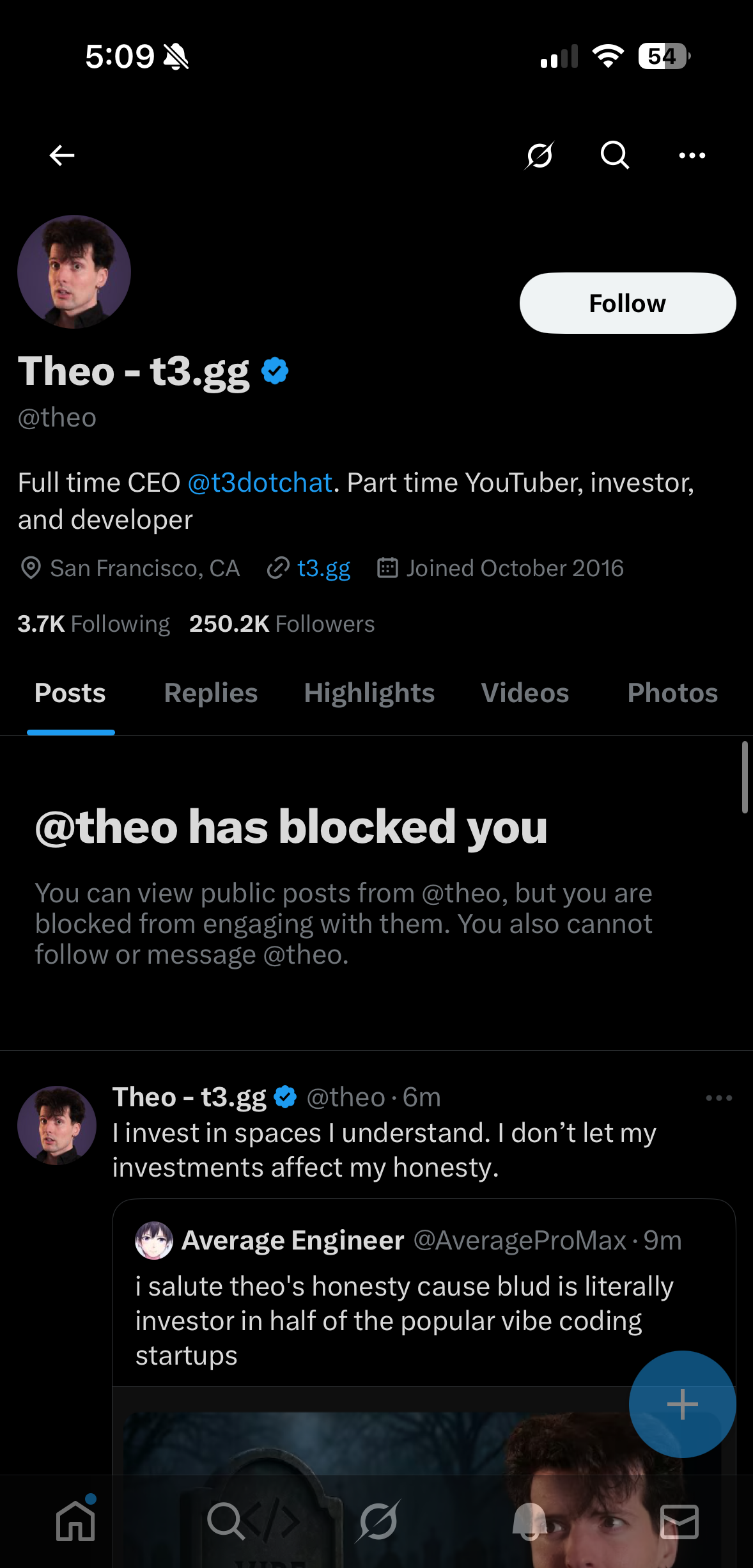The height and width of the screenshot is (1568, 753).
Task: View the 3.7K Following list
Action: (x=93, y=623)
